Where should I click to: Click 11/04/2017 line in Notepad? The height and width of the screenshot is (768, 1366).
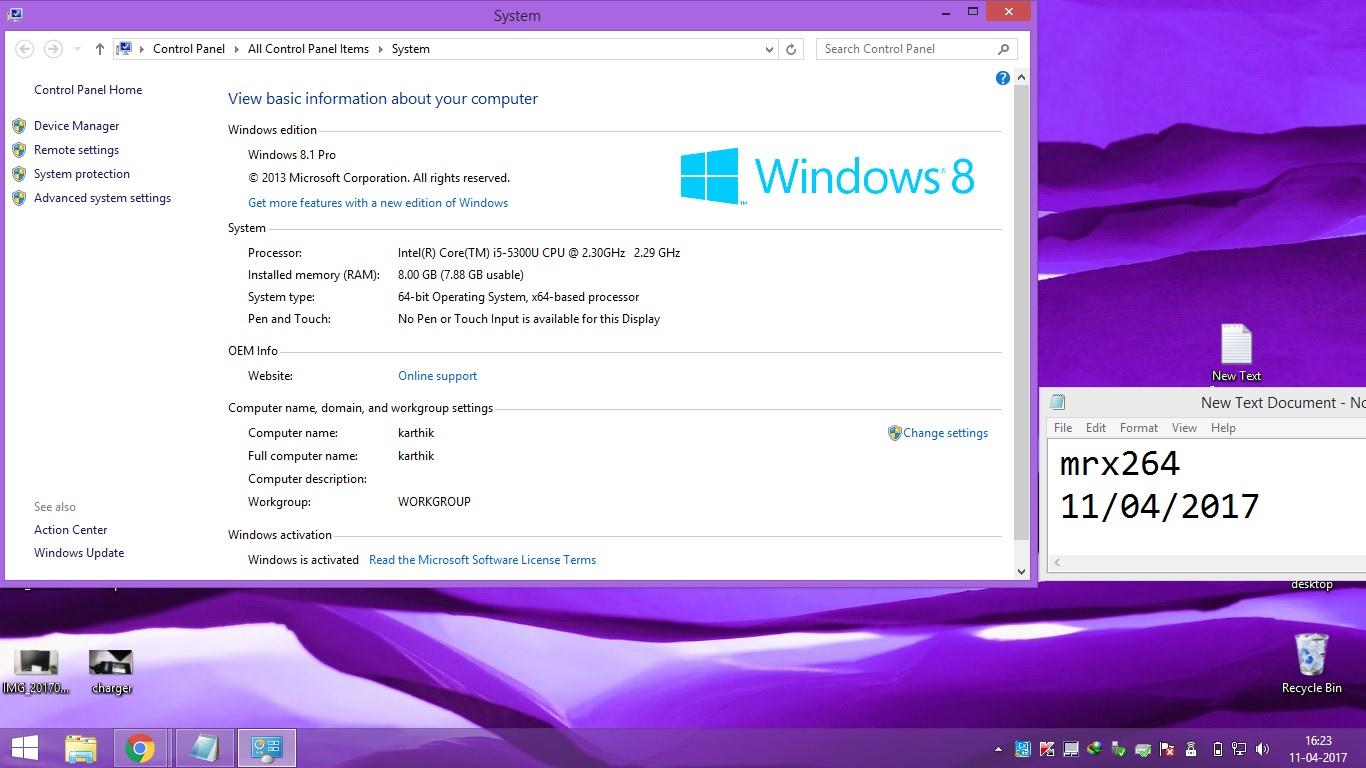[1159, 507]
